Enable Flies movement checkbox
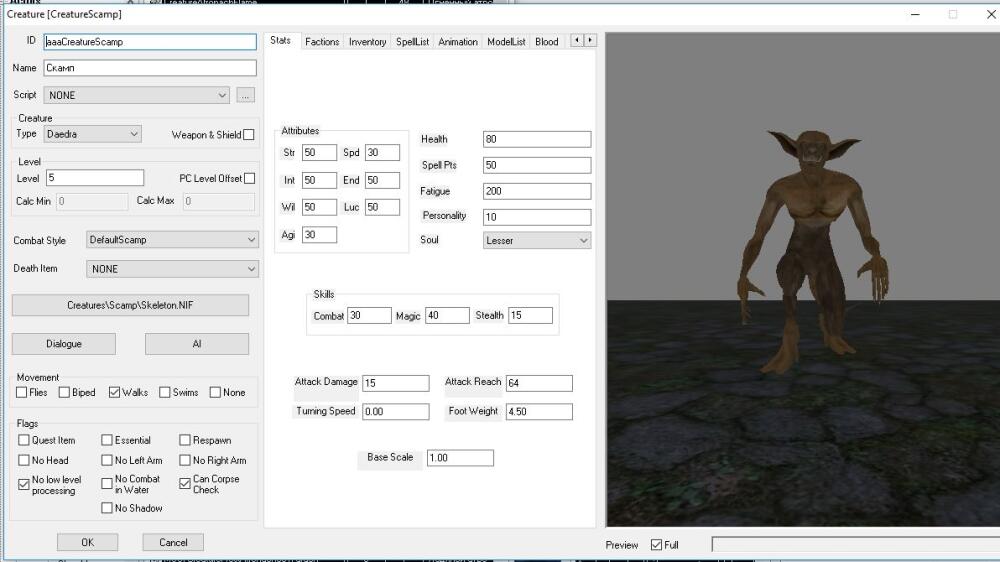Screen dimensions: 1000x562 coord(22,392)
